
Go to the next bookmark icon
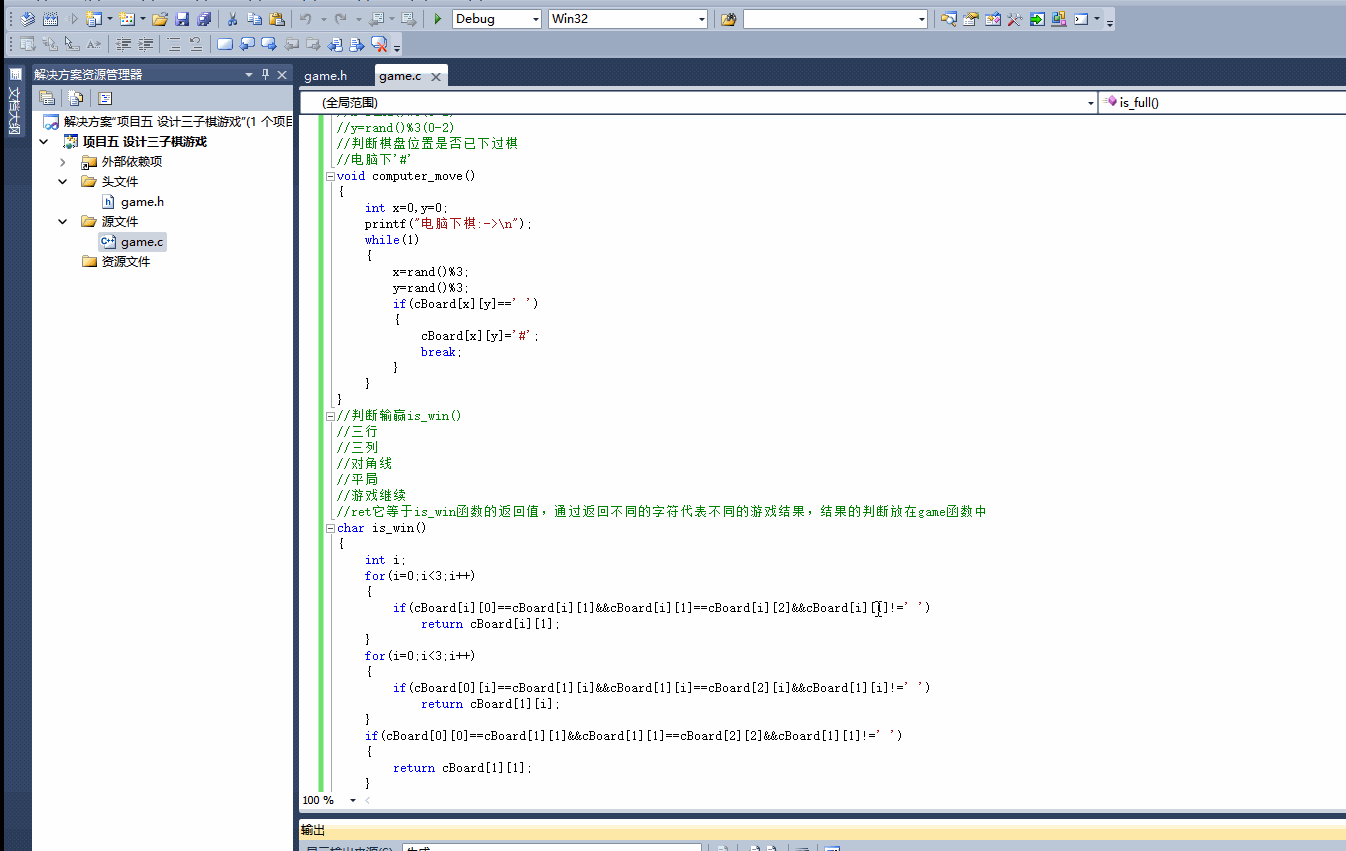click(269, 44)
